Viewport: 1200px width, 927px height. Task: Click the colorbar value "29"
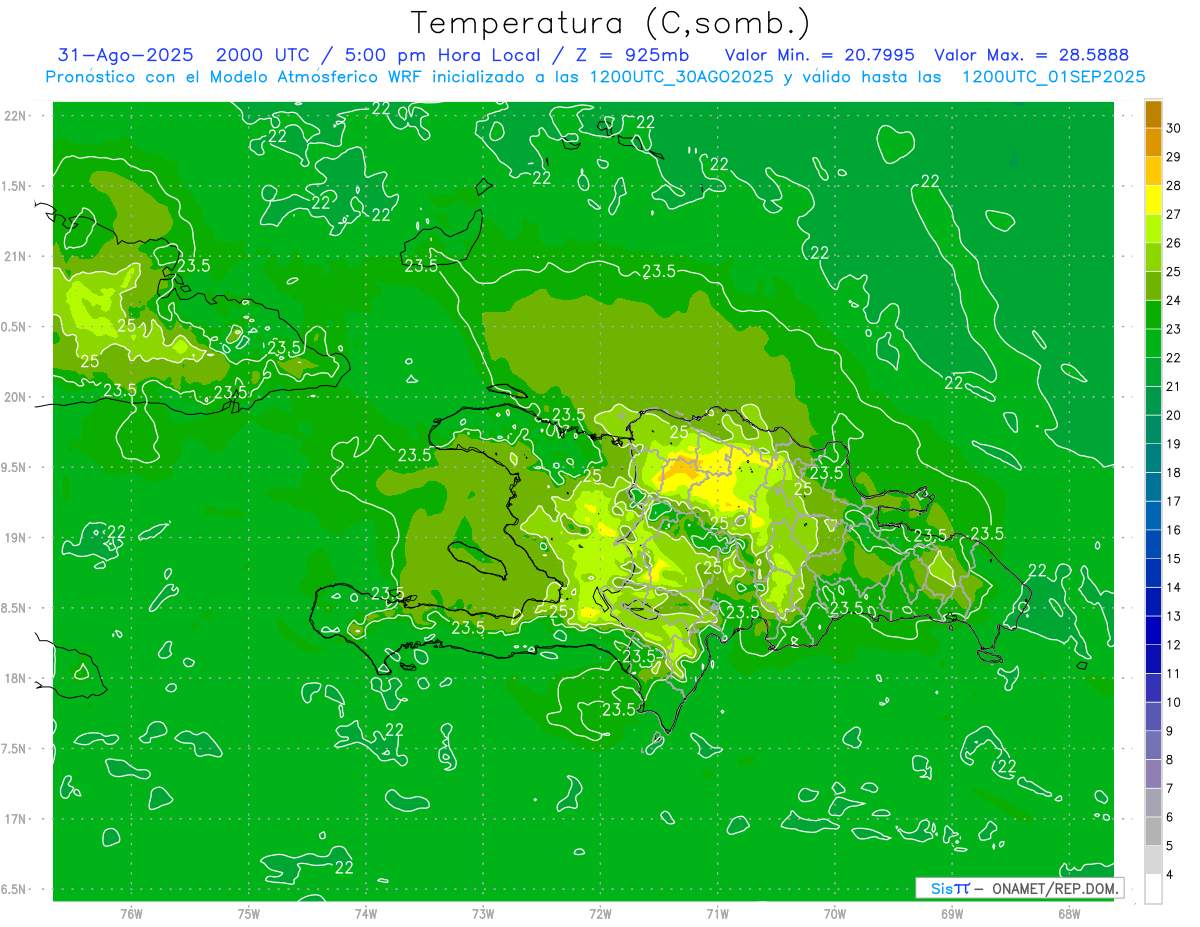[1174, 157]
